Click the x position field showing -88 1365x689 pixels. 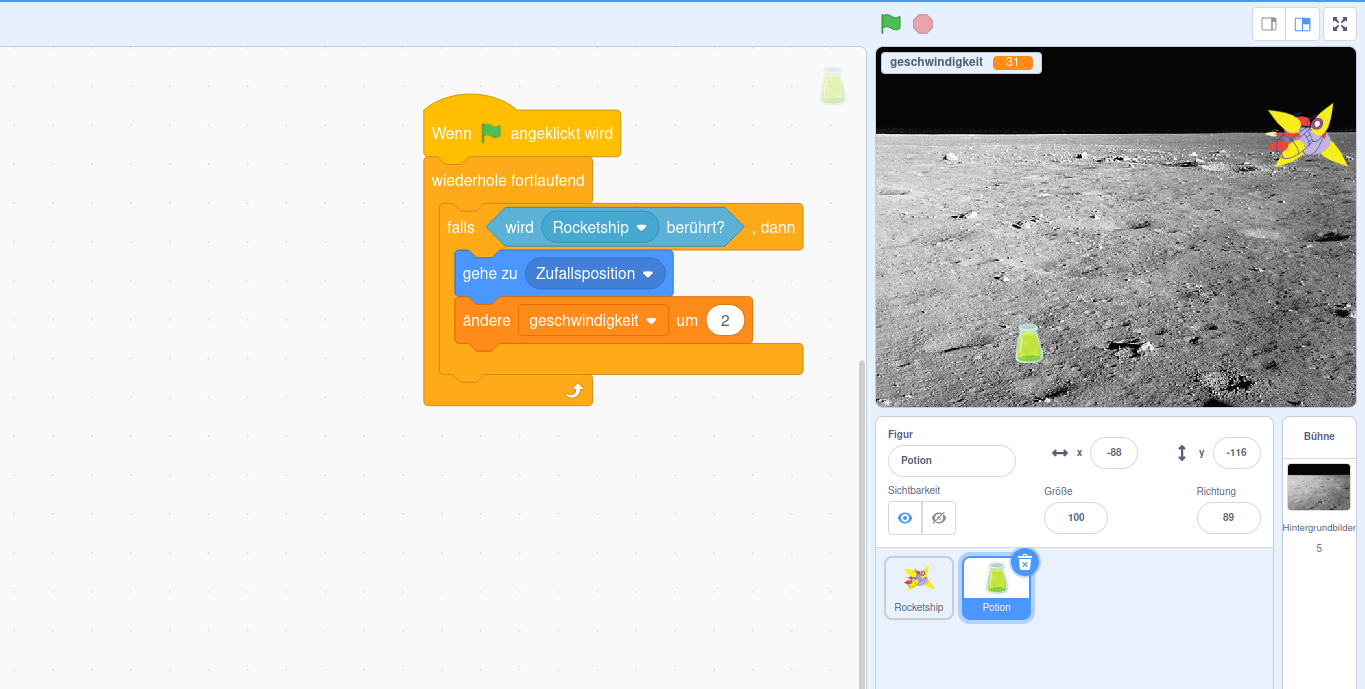(1114, 453)
